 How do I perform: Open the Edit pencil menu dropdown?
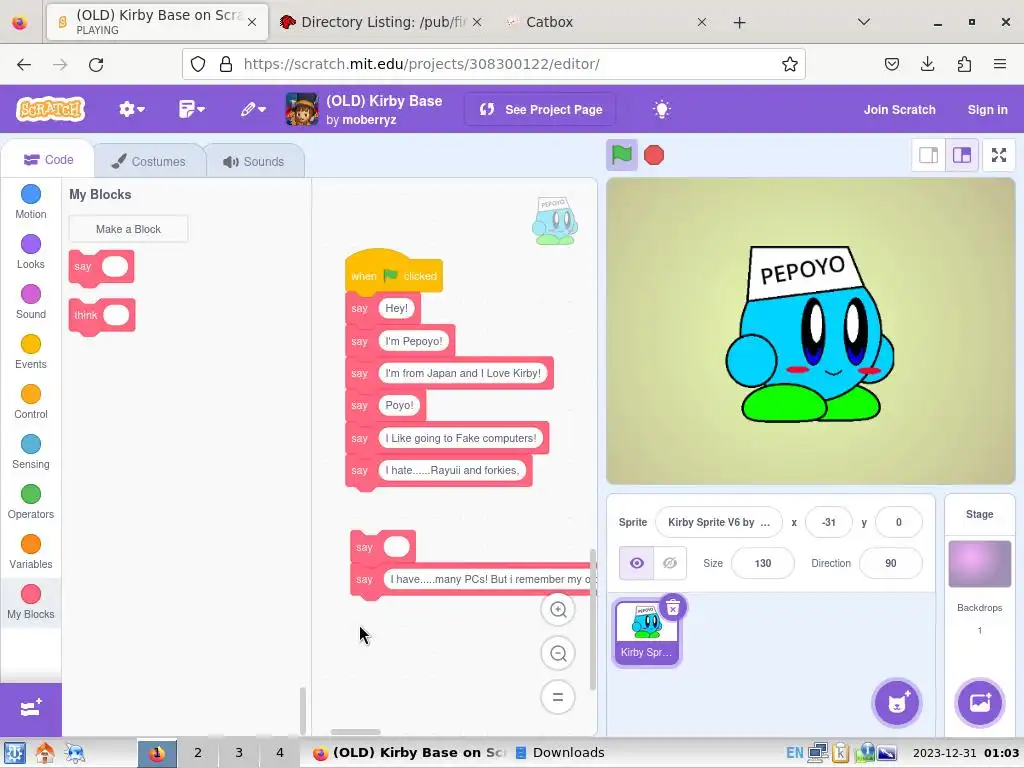tap(253, 109)
